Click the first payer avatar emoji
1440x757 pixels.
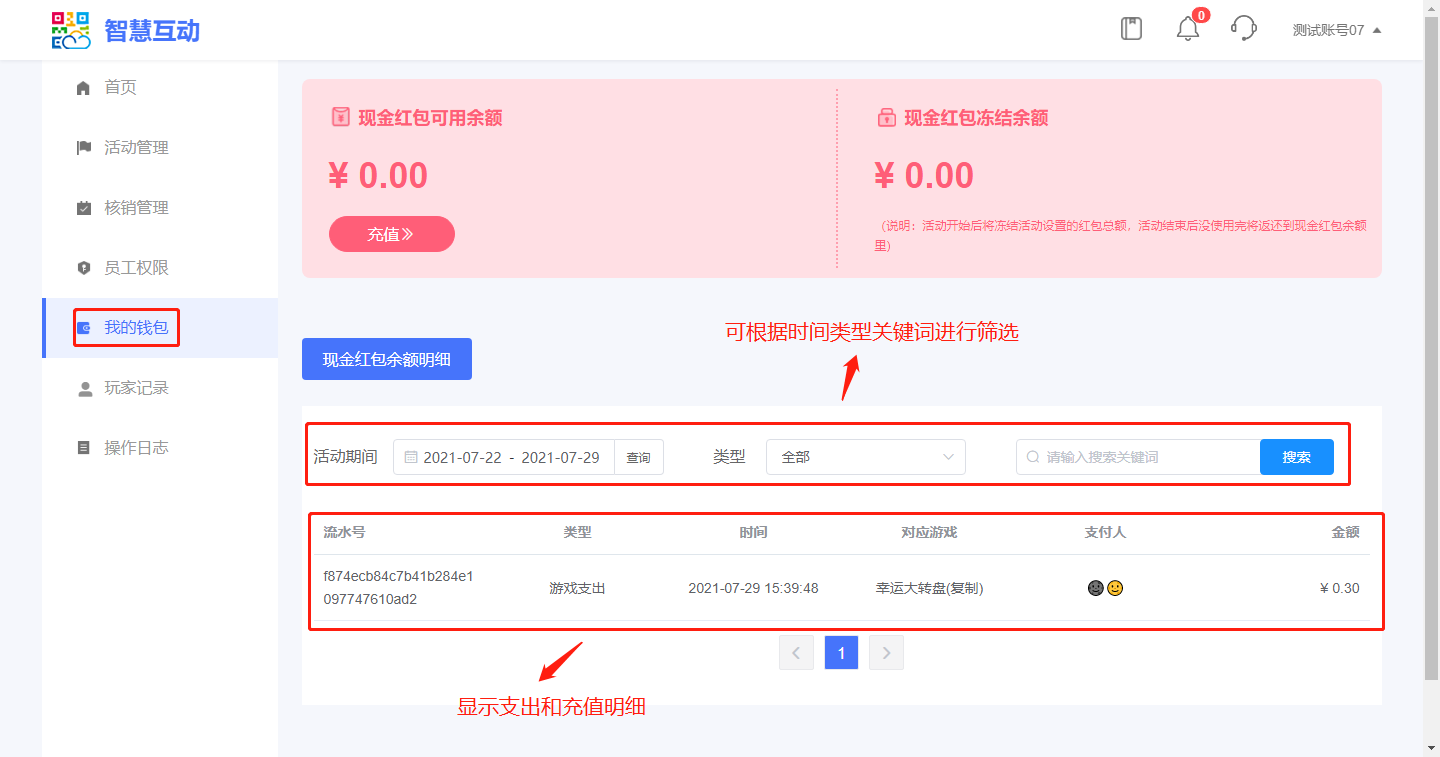(x=1096, y=588)
